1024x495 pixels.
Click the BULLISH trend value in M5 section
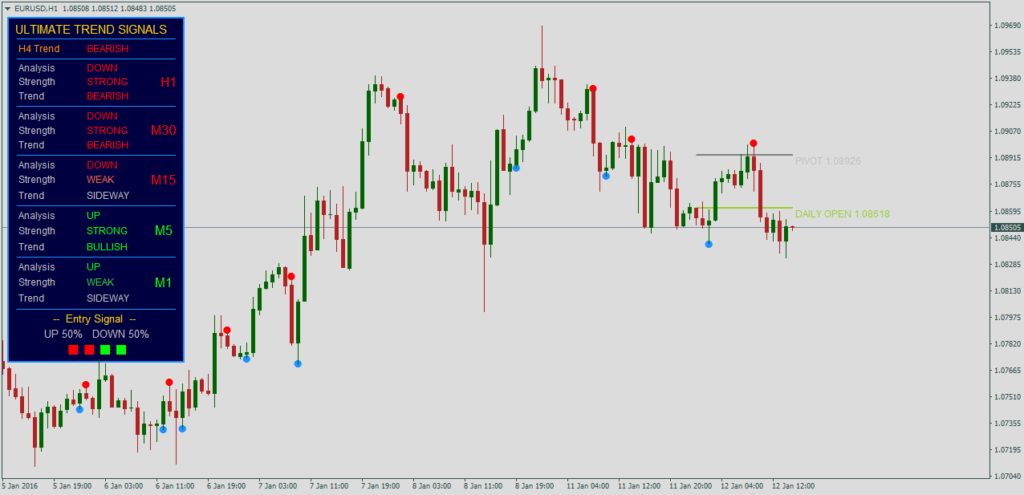[106, 247]
